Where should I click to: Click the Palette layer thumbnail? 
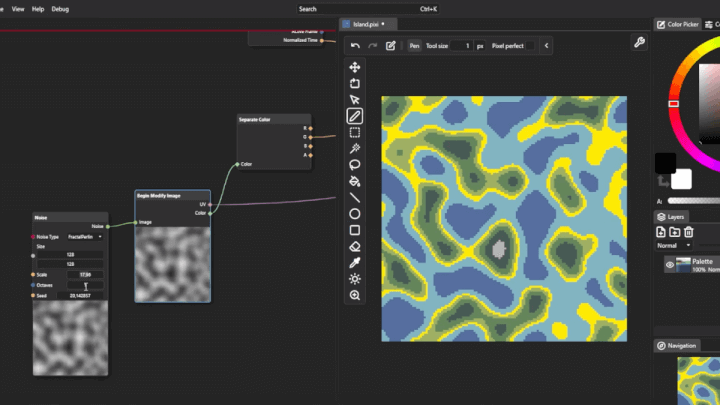tap(683, 265)
